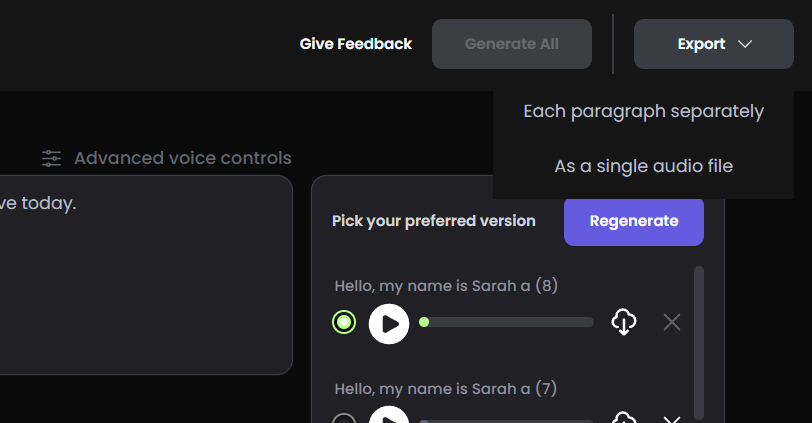Play the Sarah a (7) audio version
The height and width of the screenshot is (423, 812).
tap(389, 417)
